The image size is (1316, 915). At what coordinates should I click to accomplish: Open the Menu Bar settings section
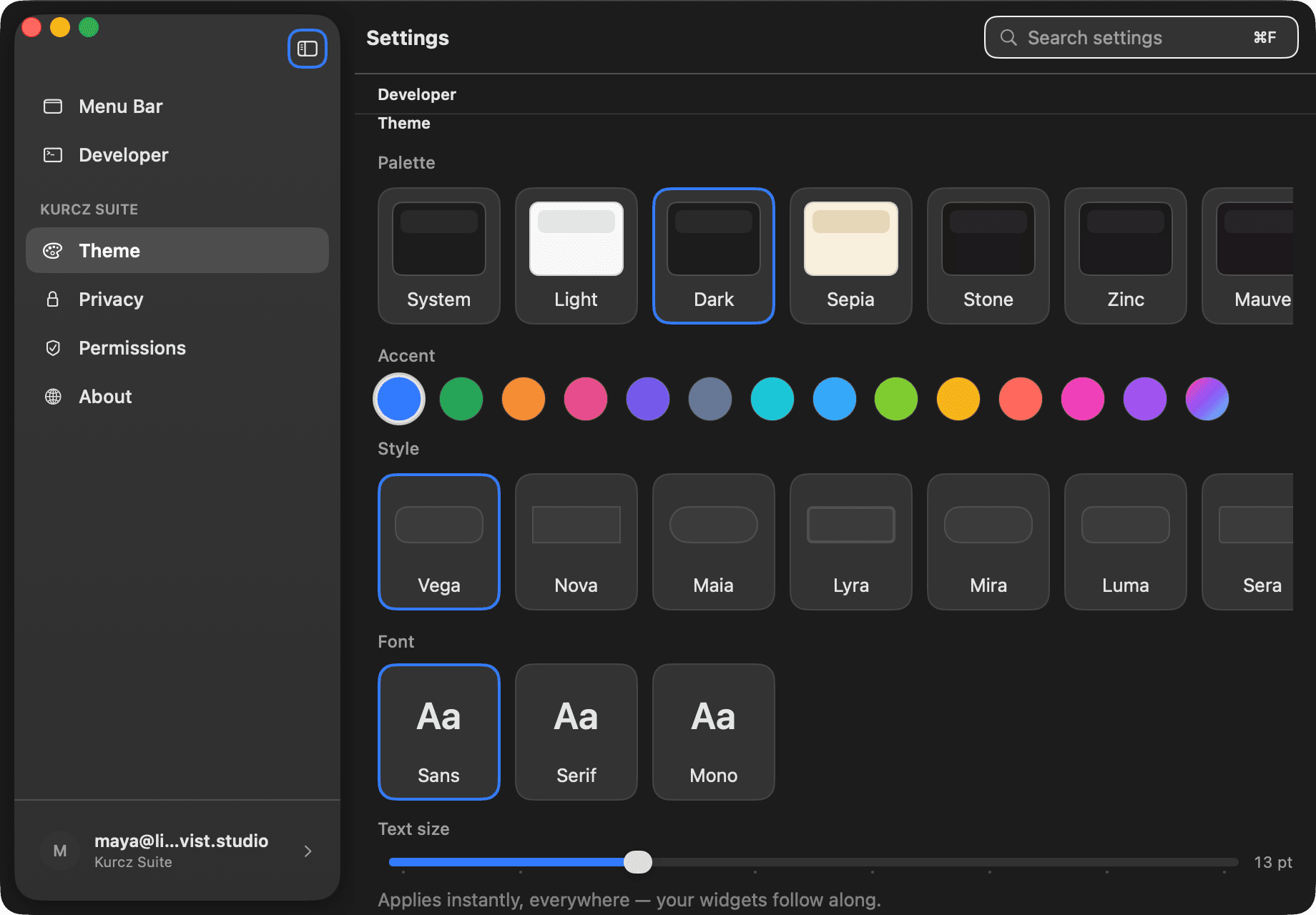tap(177, 107)
